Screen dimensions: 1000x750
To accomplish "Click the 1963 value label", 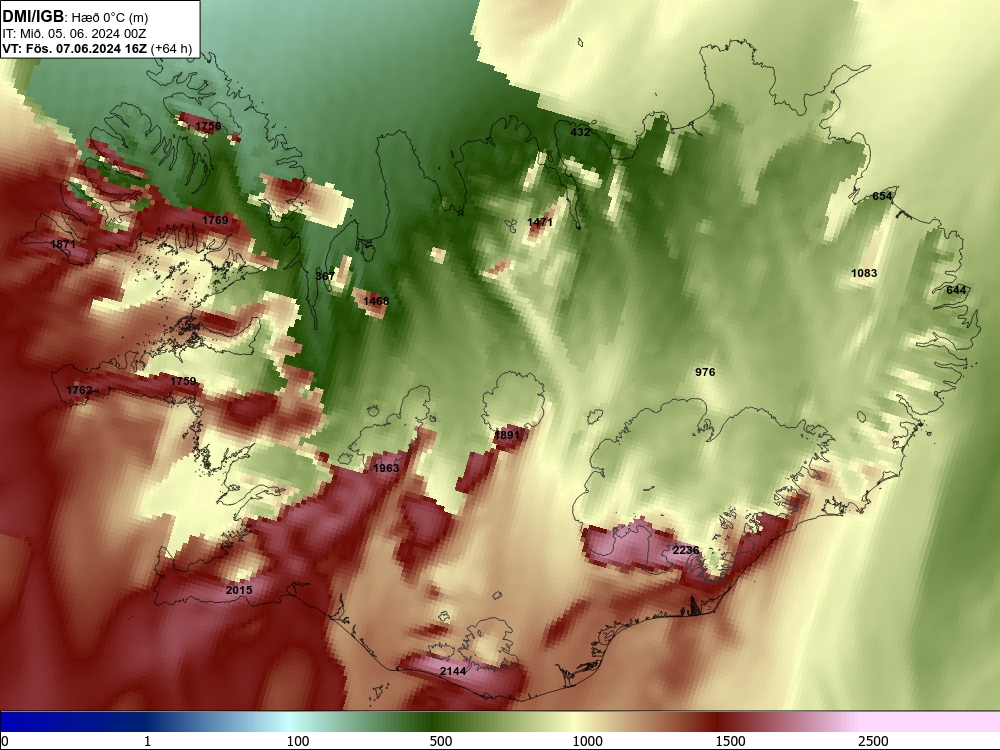I will pyautogui.click(x=385, y=468).
